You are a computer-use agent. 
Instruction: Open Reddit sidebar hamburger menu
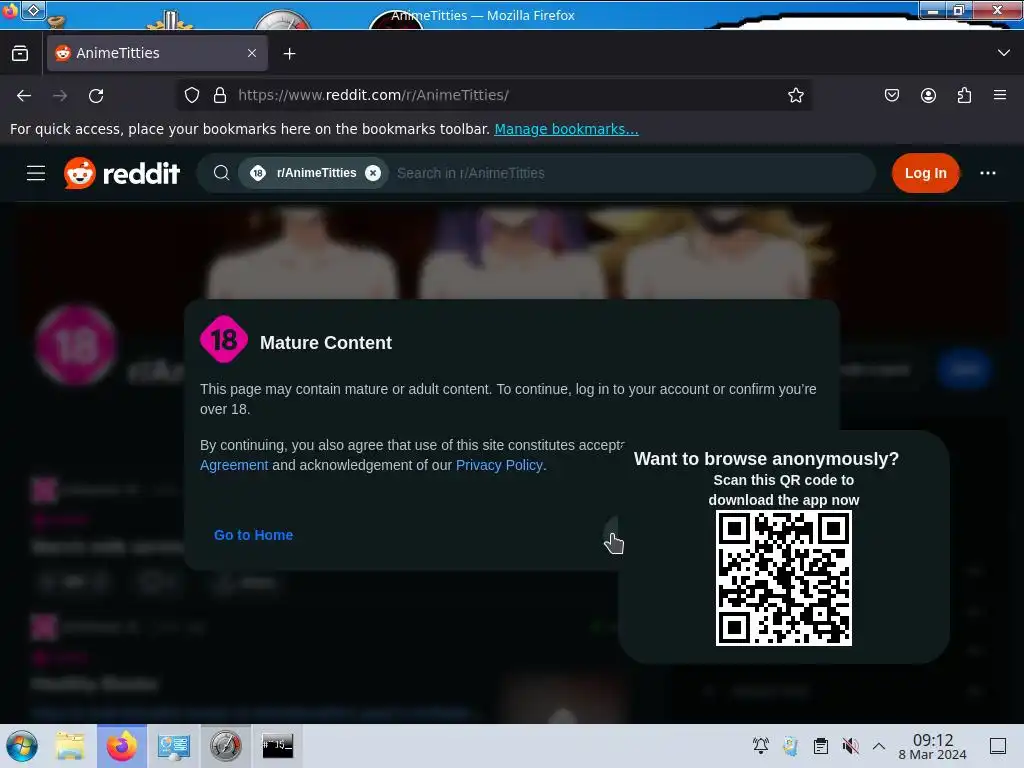pyautogui.click(x=36, y=173)
